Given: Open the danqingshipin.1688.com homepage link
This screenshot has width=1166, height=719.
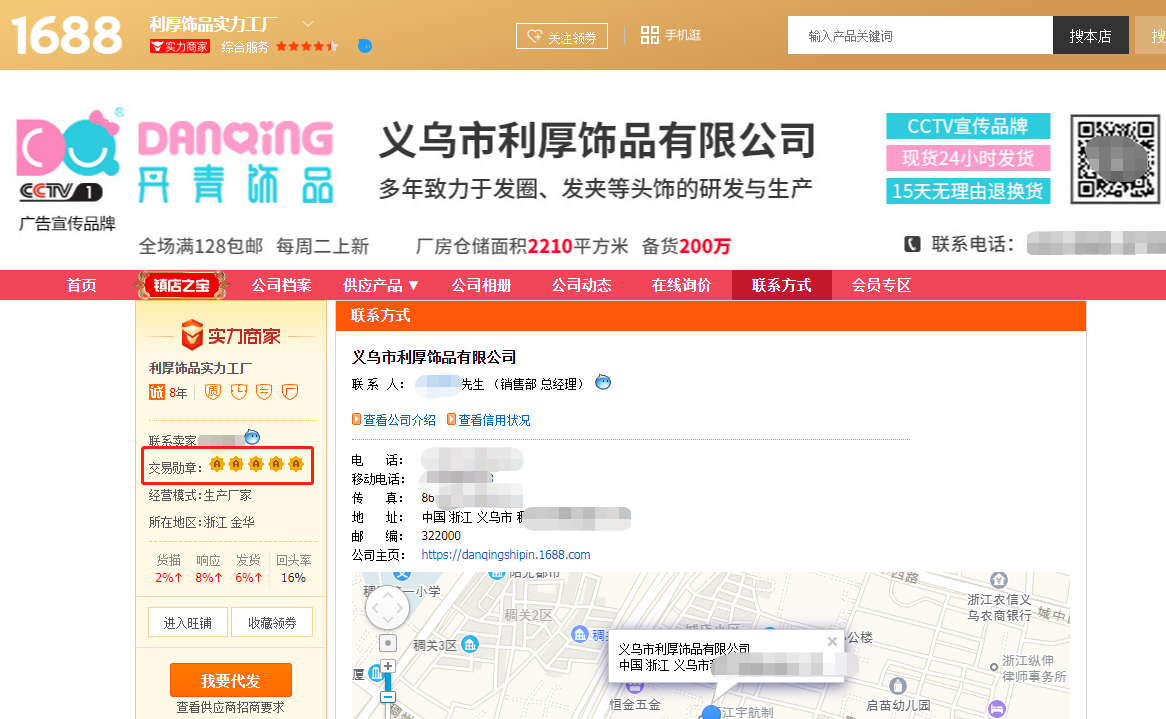Looking at the screenshot, I should (x=506, y=555).
